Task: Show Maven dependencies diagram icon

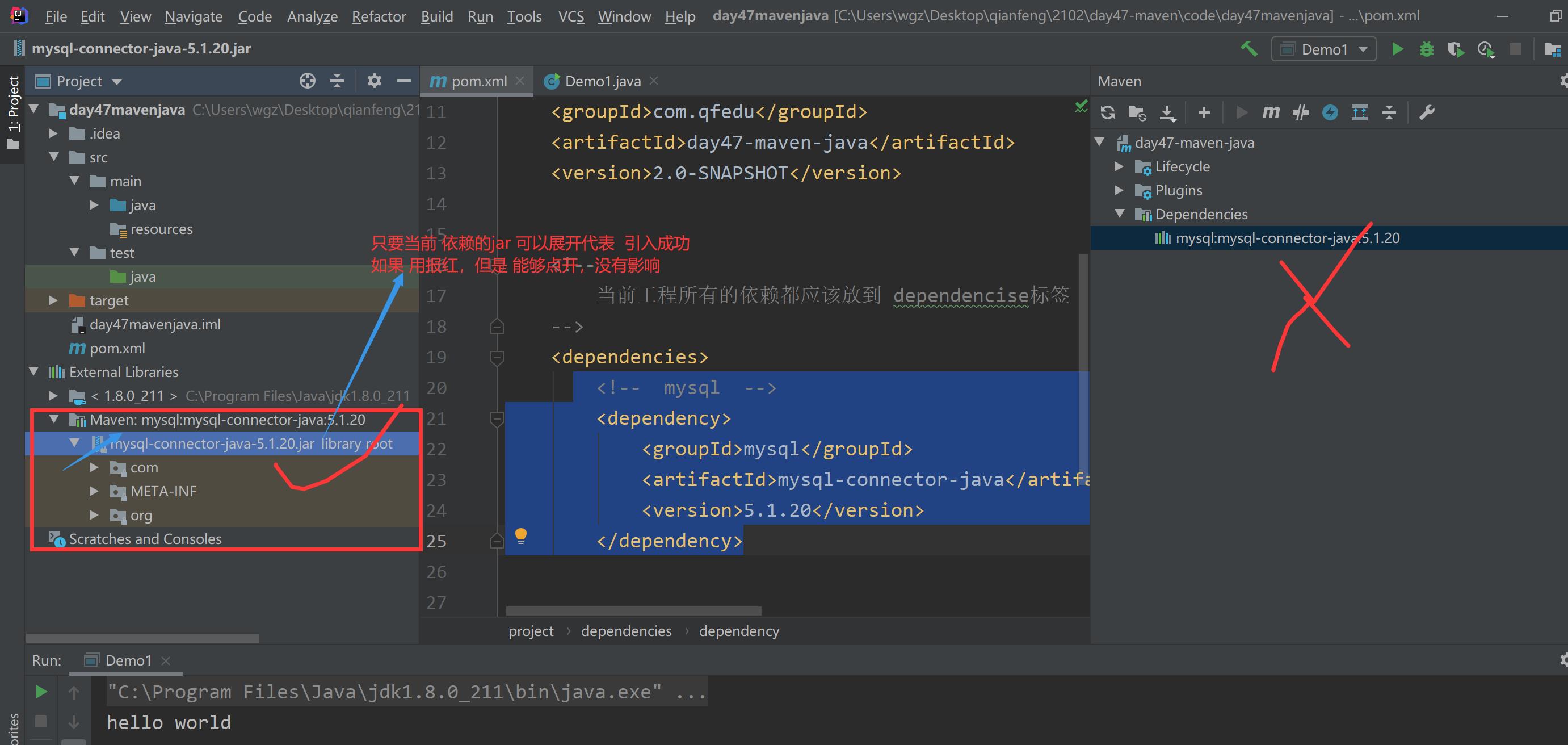Action: [1359, 112]
